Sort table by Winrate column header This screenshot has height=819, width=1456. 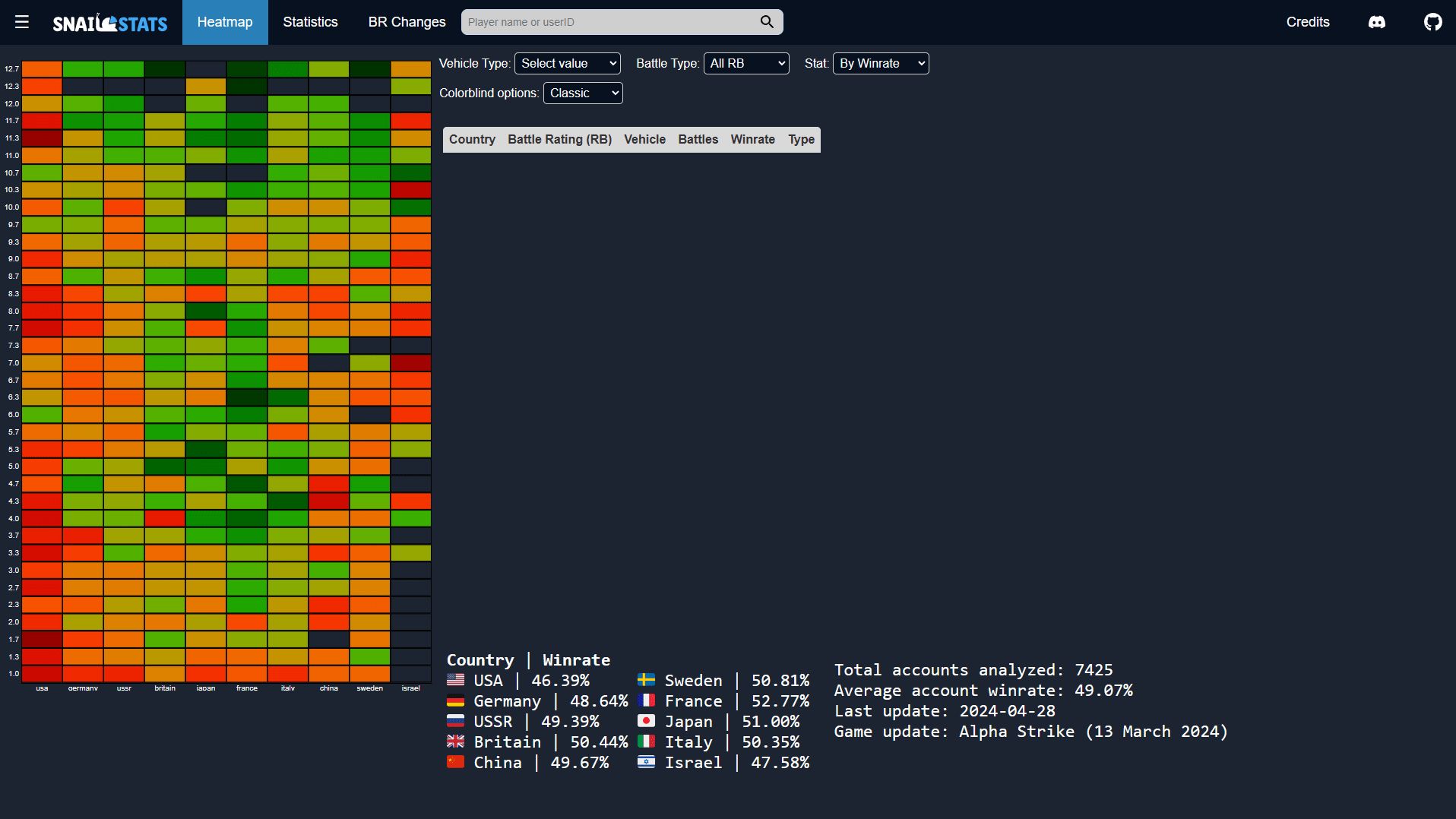(752, 140)
